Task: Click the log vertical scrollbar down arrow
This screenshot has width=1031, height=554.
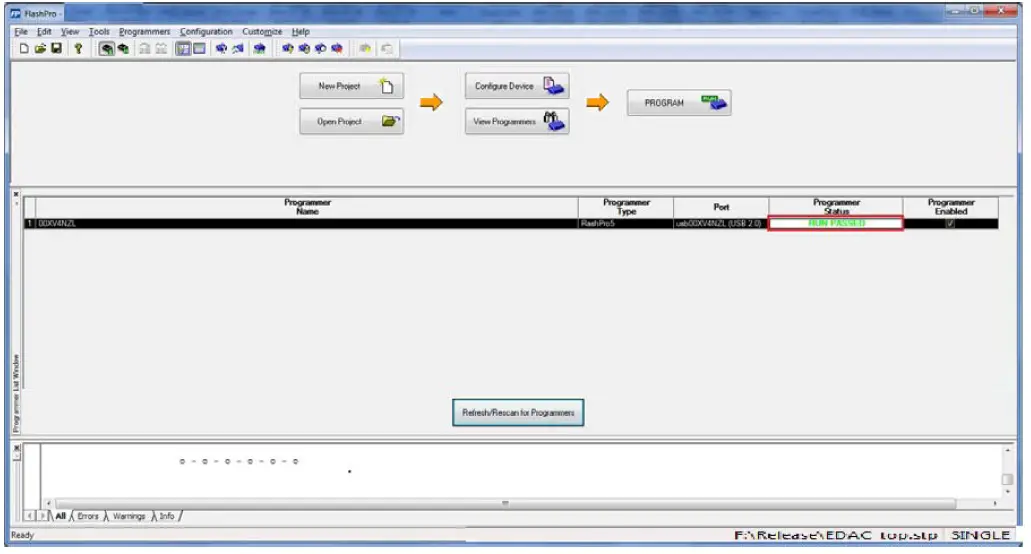Action: (1007, 492)
